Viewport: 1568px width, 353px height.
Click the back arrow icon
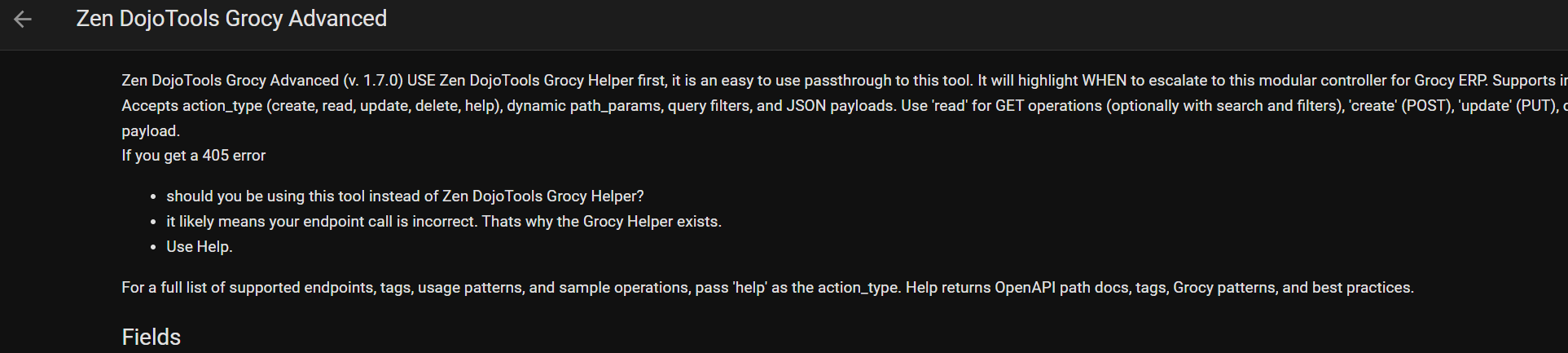click(x=23, y=20)
